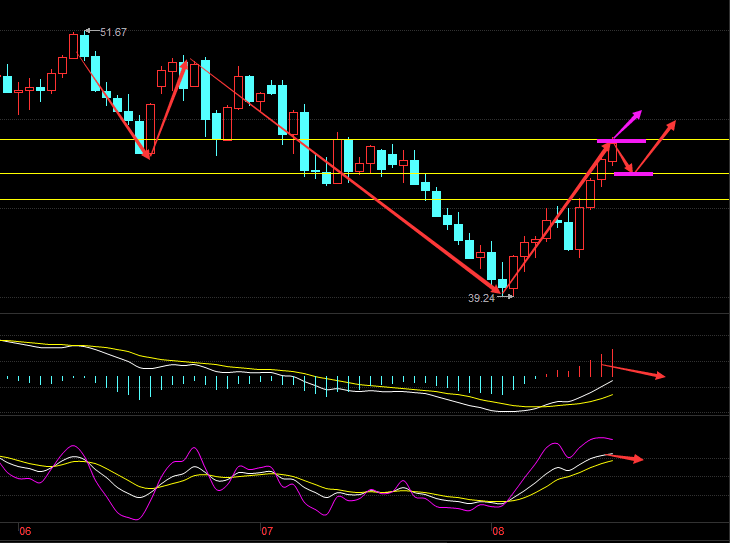Select the 08 month marker on time axis
The height and width of the screenshot is (543, 730).
pos(498,531)
